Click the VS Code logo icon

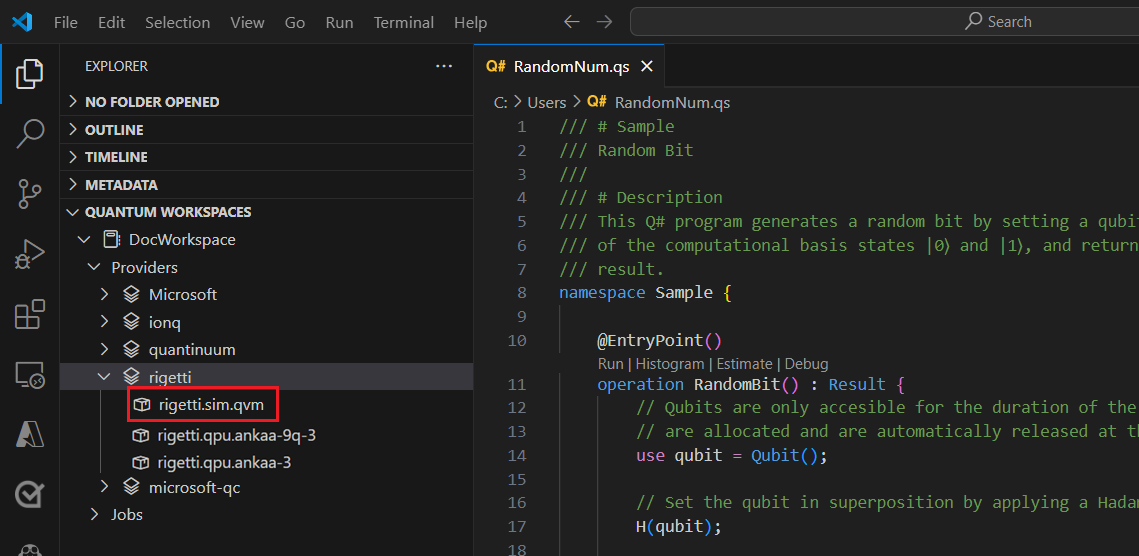(x=22, y=22)
